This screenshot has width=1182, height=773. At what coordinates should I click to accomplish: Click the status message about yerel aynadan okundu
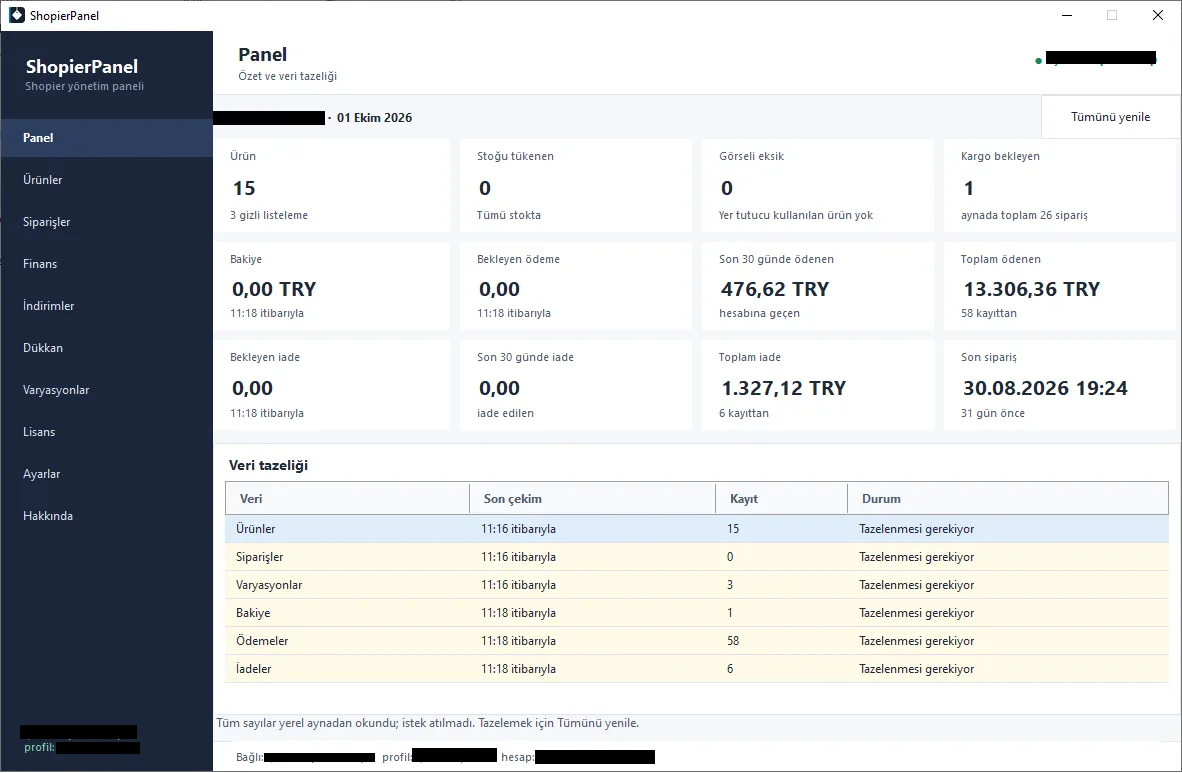(x=427, y=723)
